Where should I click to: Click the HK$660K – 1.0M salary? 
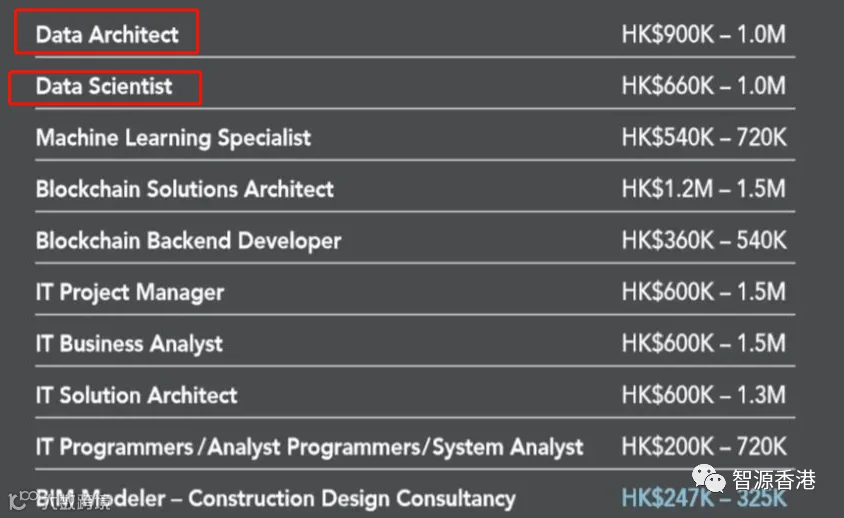click(x=704, y=86)
